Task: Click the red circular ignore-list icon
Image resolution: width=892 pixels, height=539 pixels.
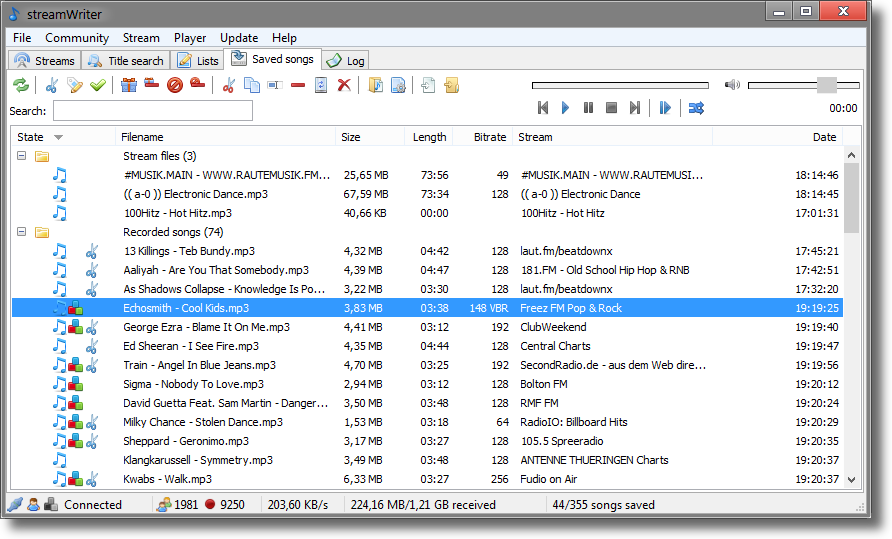Action: click(x=174, y=85)
